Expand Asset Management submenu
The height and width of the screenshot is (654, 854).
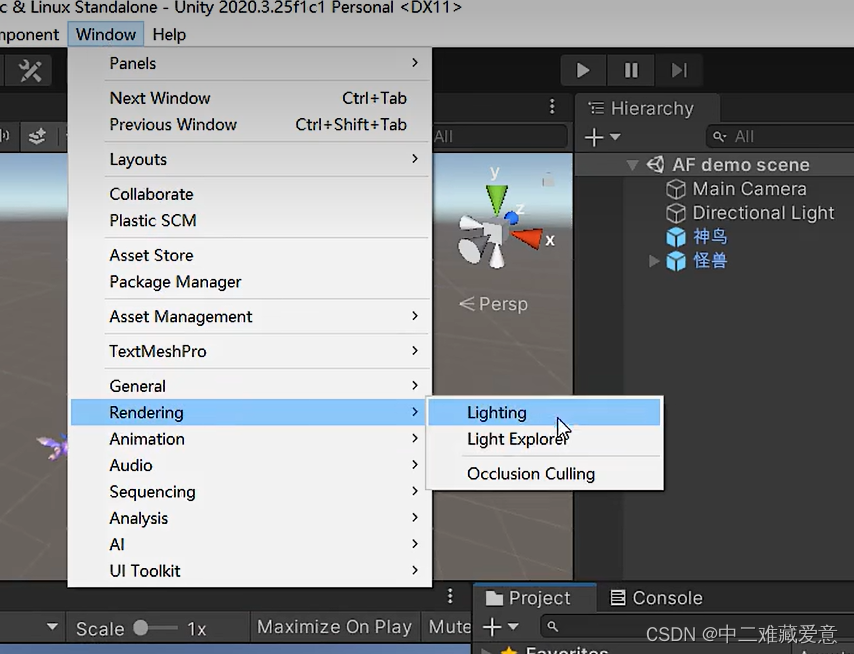(251, 316)
